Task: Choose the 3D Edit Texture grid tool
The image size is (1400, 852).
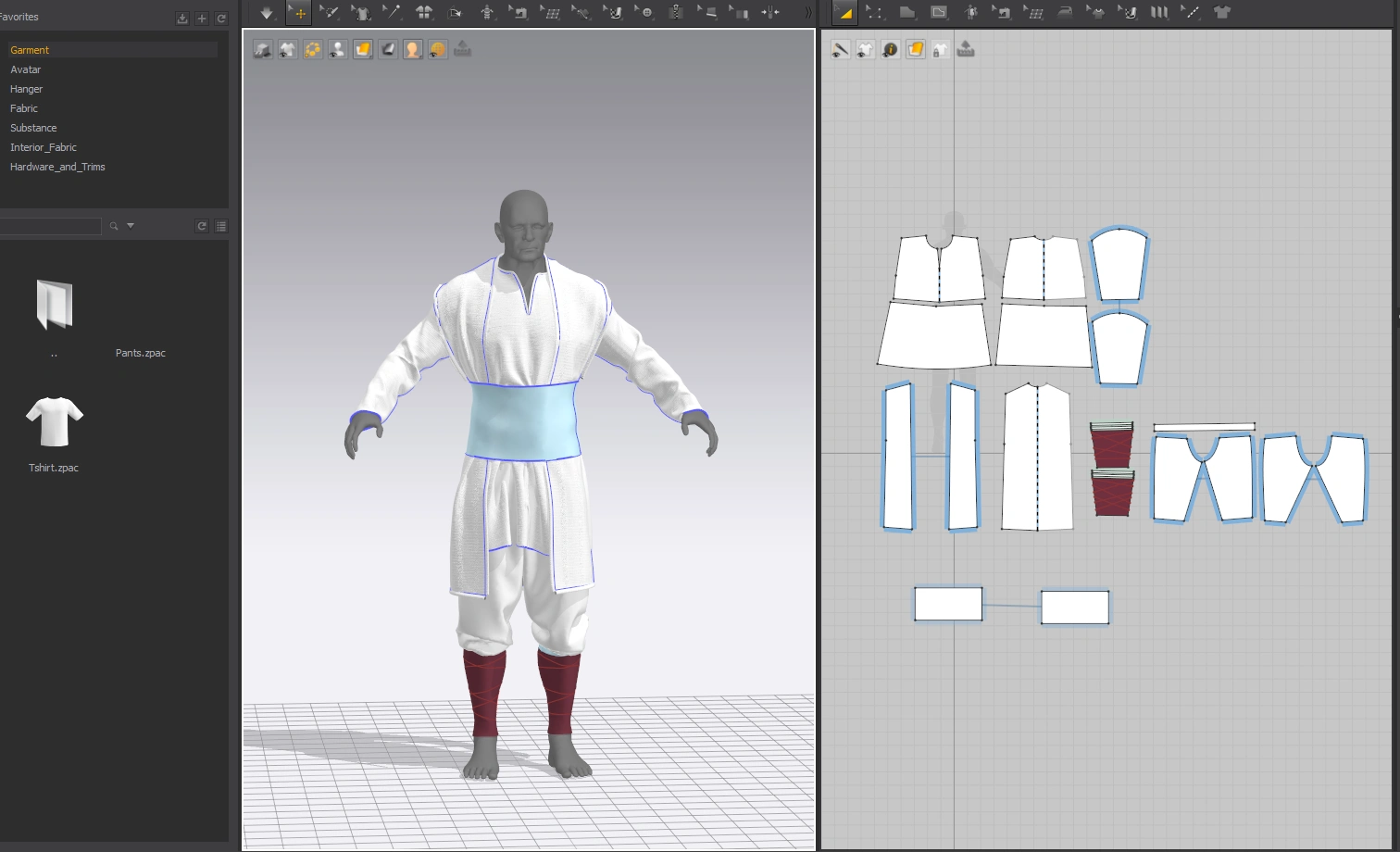Action: coord(551,13)
